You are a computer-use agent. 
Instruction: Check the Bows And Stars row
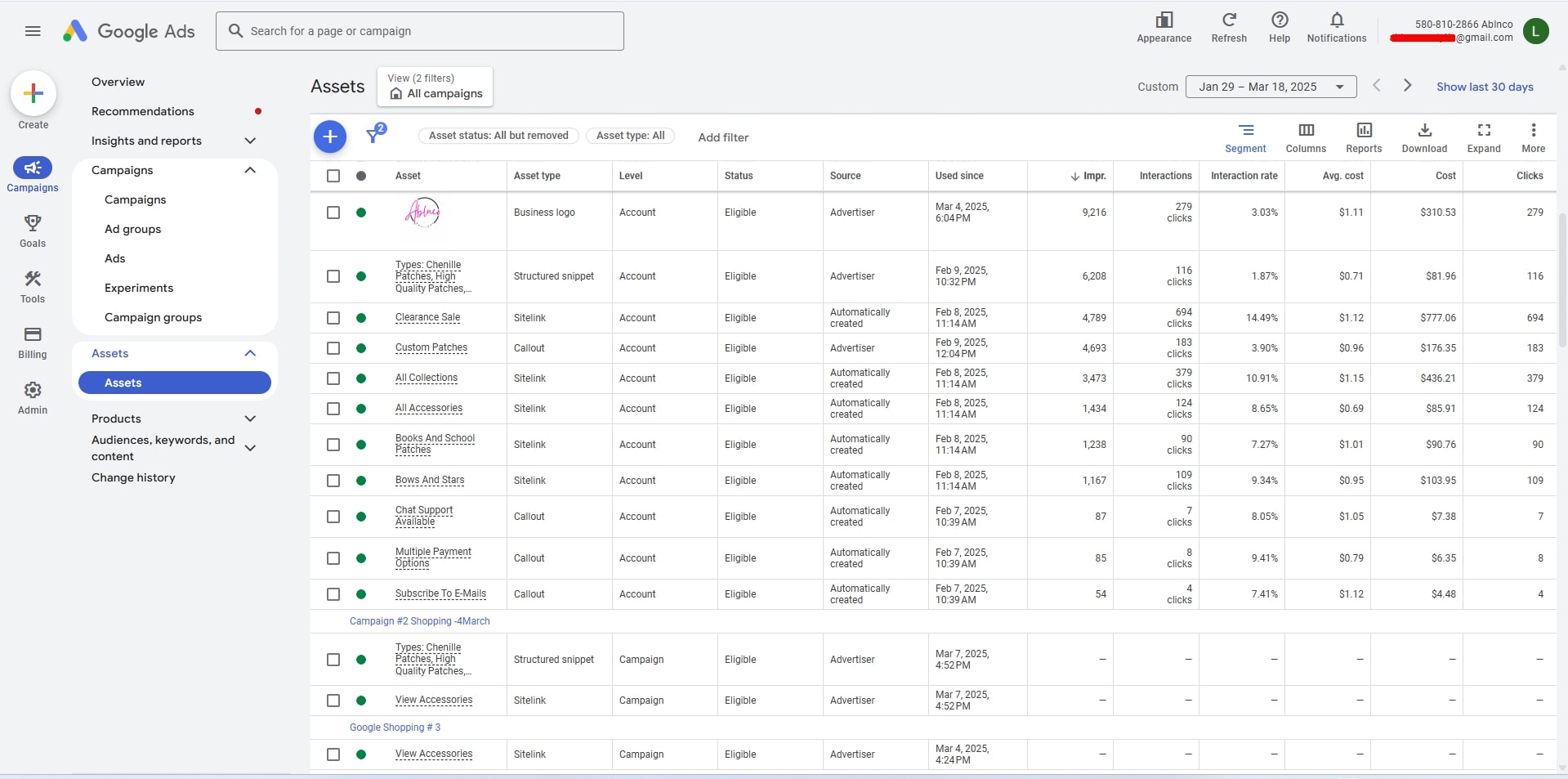tap(333, 481)
